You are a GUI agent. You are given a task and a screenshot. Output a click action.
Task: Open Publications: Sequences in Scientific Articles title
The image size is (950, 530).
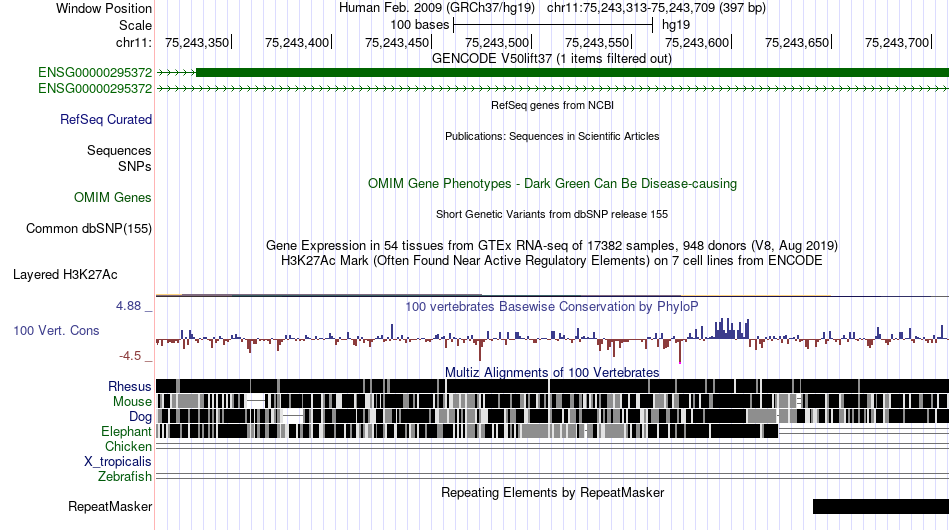[552, 136]
